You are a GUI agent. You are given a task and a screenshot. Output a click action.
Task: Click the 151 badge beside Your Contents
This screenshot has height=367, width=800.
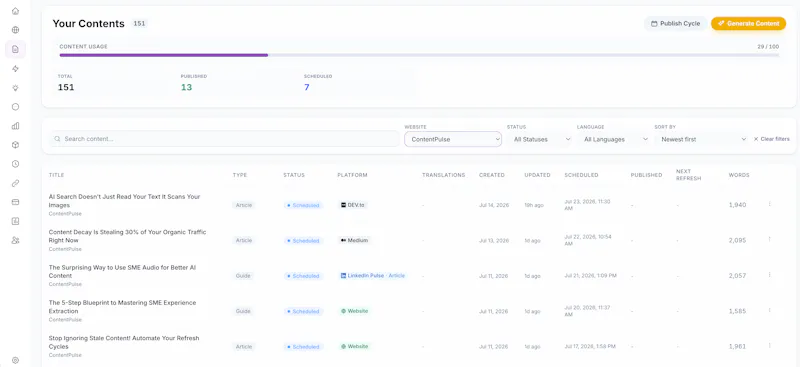tap(139, 23)
